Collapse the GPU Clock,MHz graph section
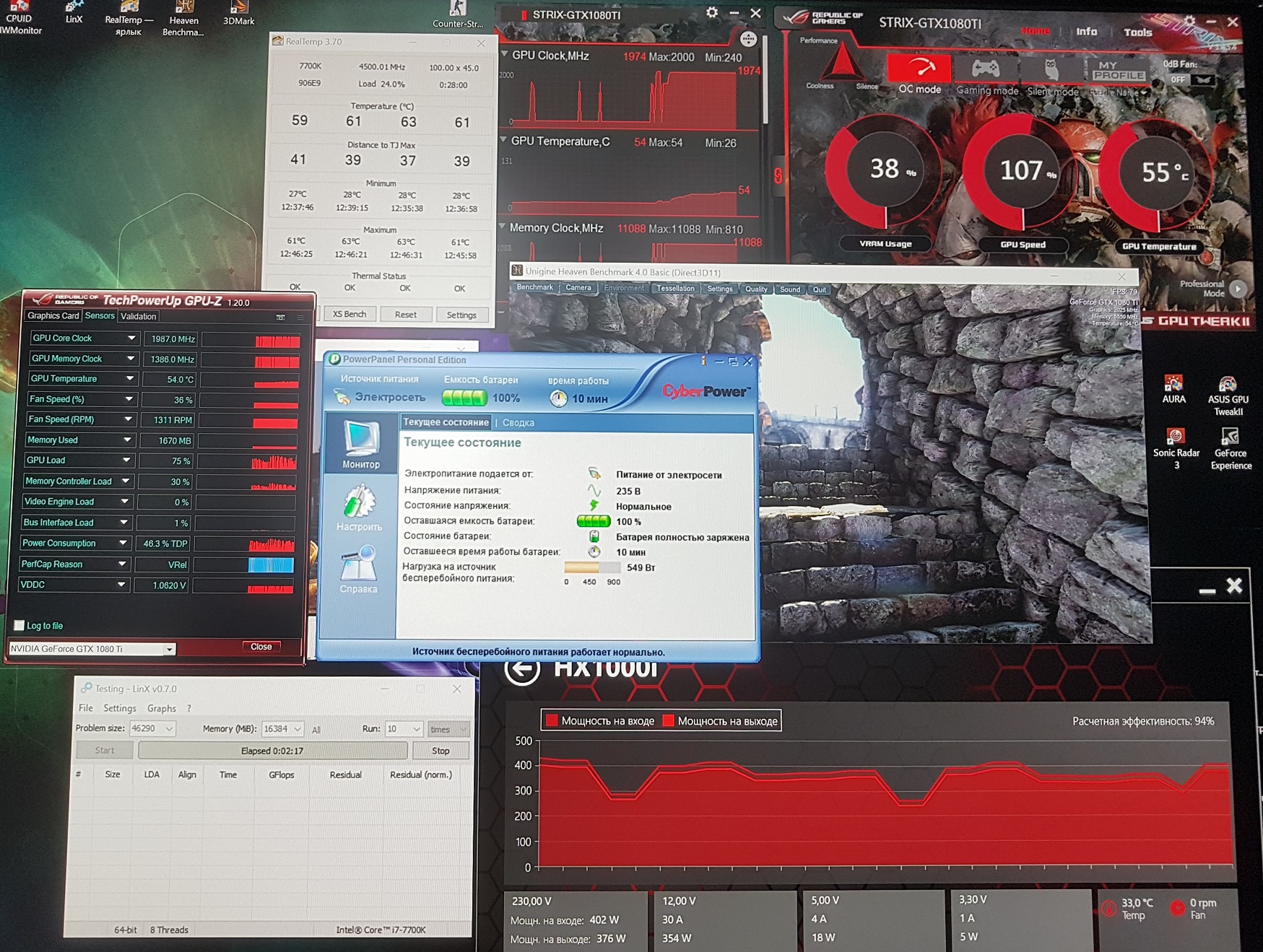The height and width of the screenshot is (952, 1263). click(504, 54)
